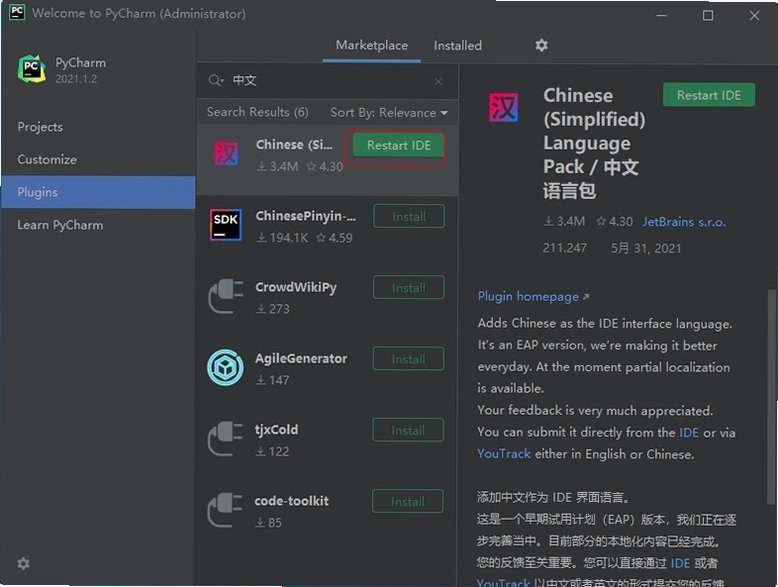Click the 147 downloads of AgileGenerator
778x587 pixels.
272,381
